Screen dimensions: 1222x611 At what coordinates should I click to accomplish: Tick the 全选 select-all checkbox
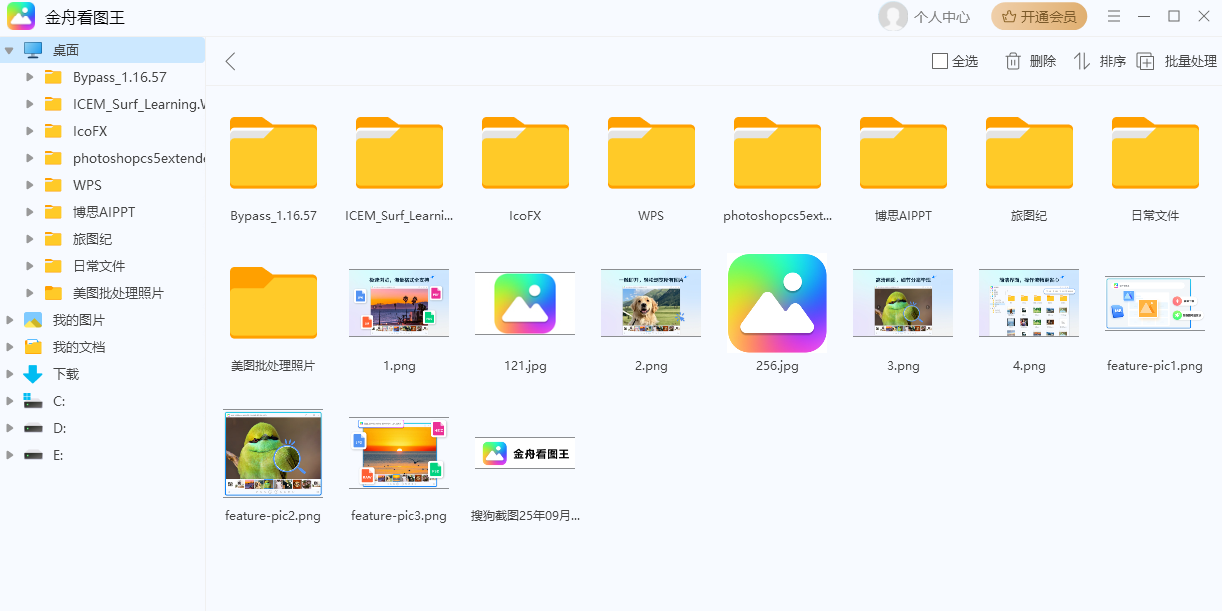pos(939,61)
